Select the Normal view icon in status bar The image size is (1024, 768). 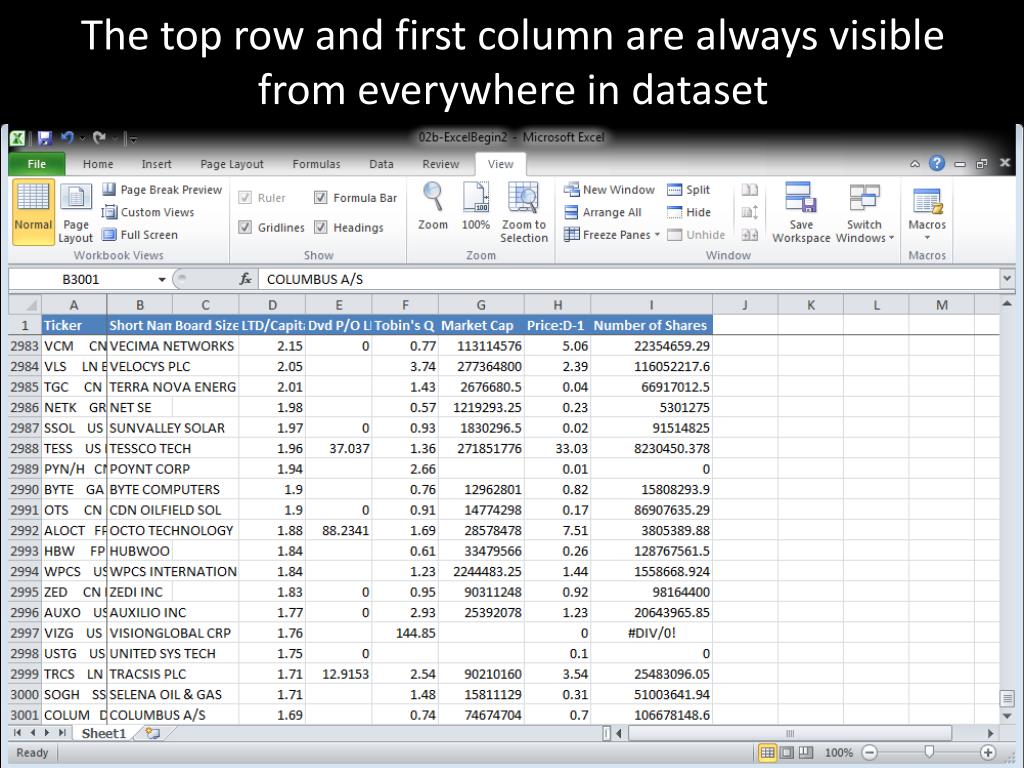point(767,752)
